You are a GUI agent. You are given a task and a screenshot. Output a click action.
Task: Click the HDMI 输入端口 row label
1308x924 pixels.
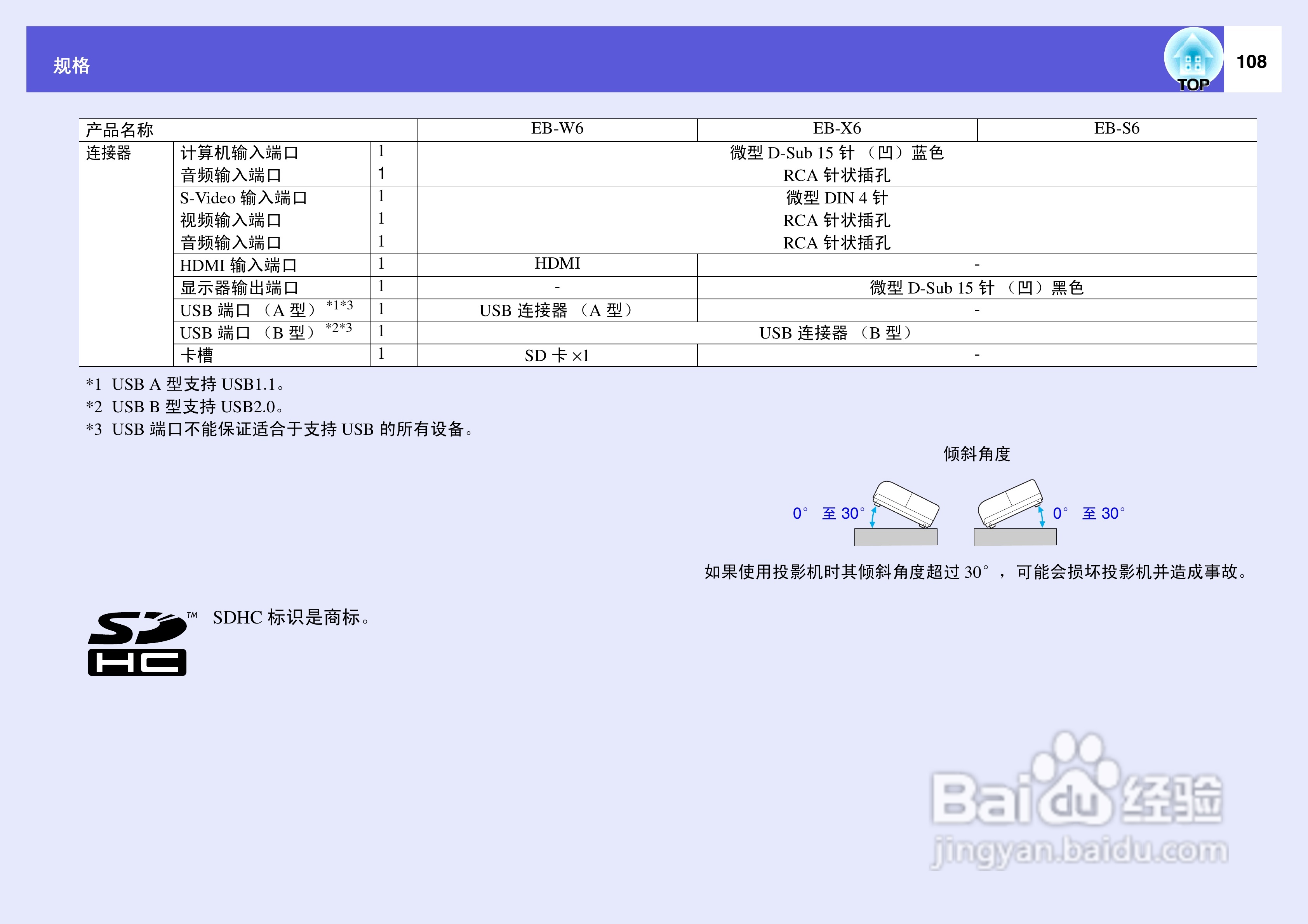pyautogui.click(x=238, y=266)
